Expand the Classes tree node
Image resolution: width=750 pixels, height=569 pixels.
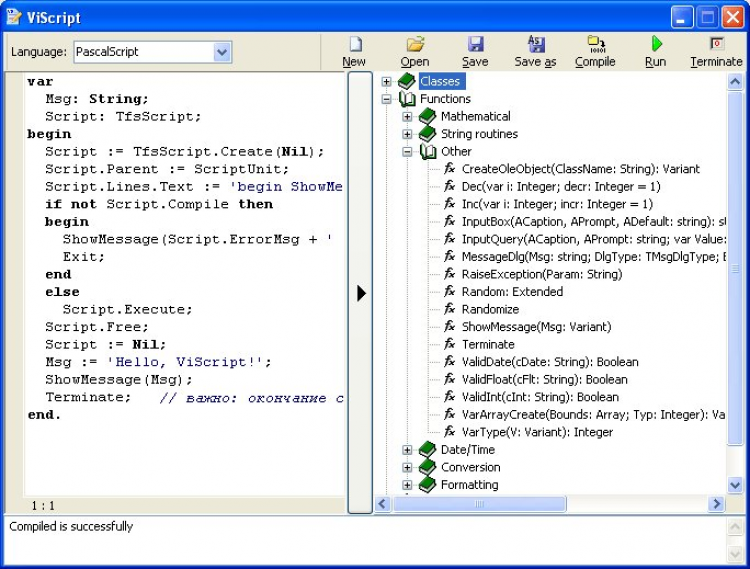[386, 82]
